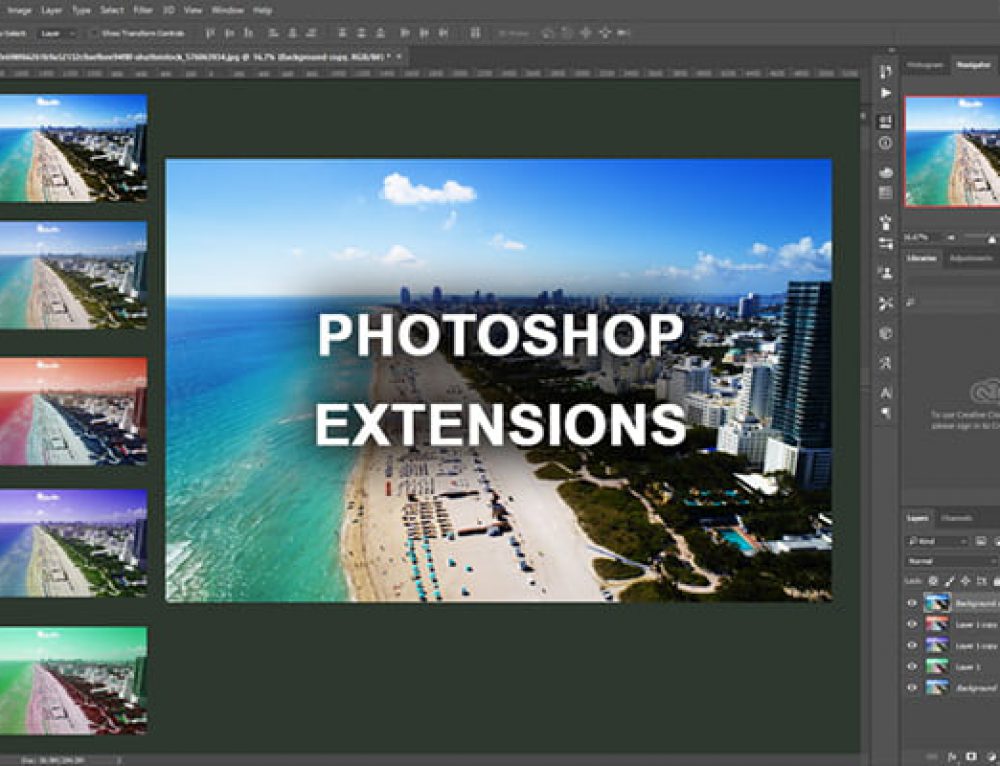Open the highlighted Properties panel icon

click(885, 121)
